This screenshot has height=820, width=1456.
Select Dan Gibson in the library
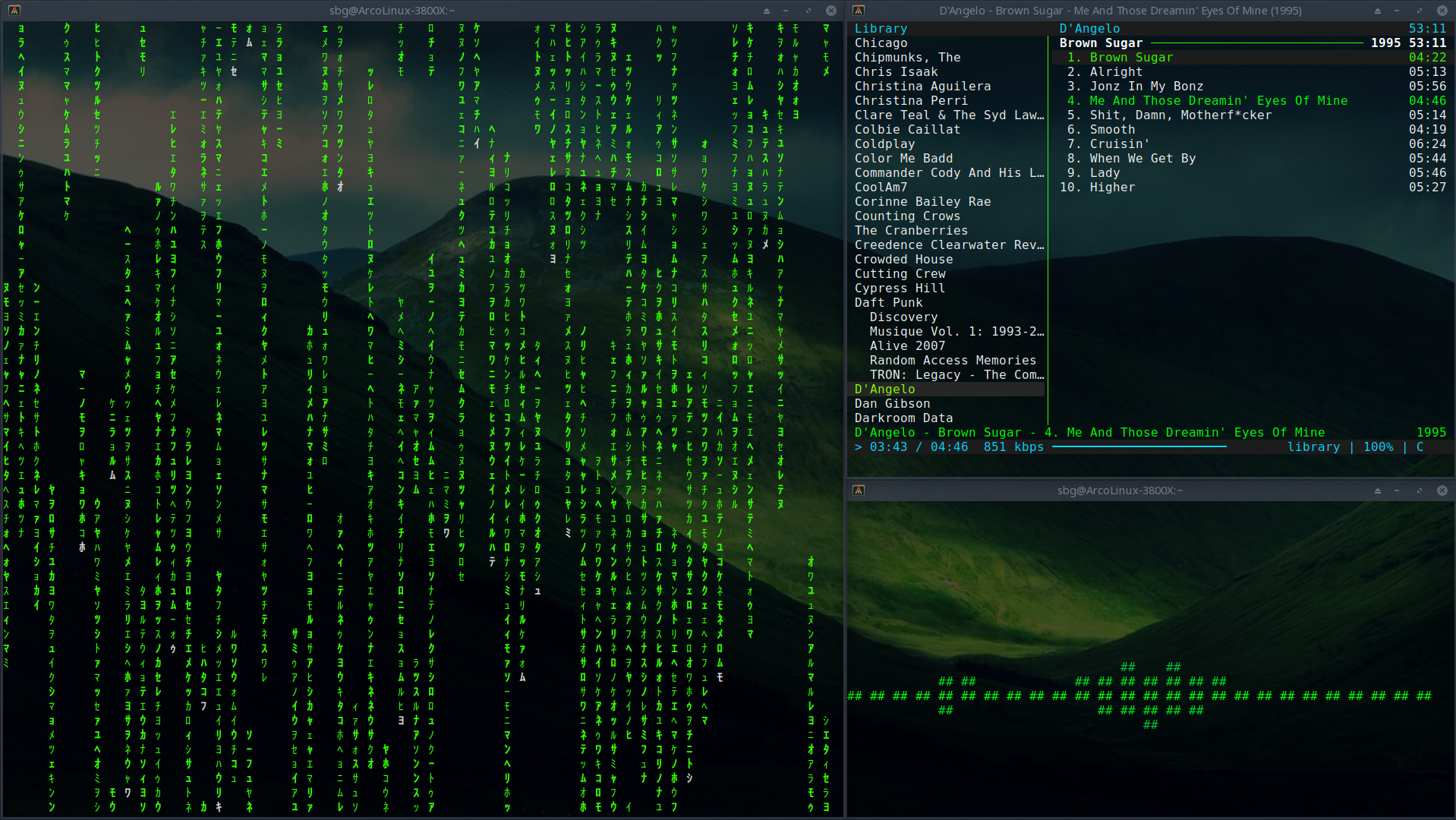pyautogui.click(x=892, y=404)
